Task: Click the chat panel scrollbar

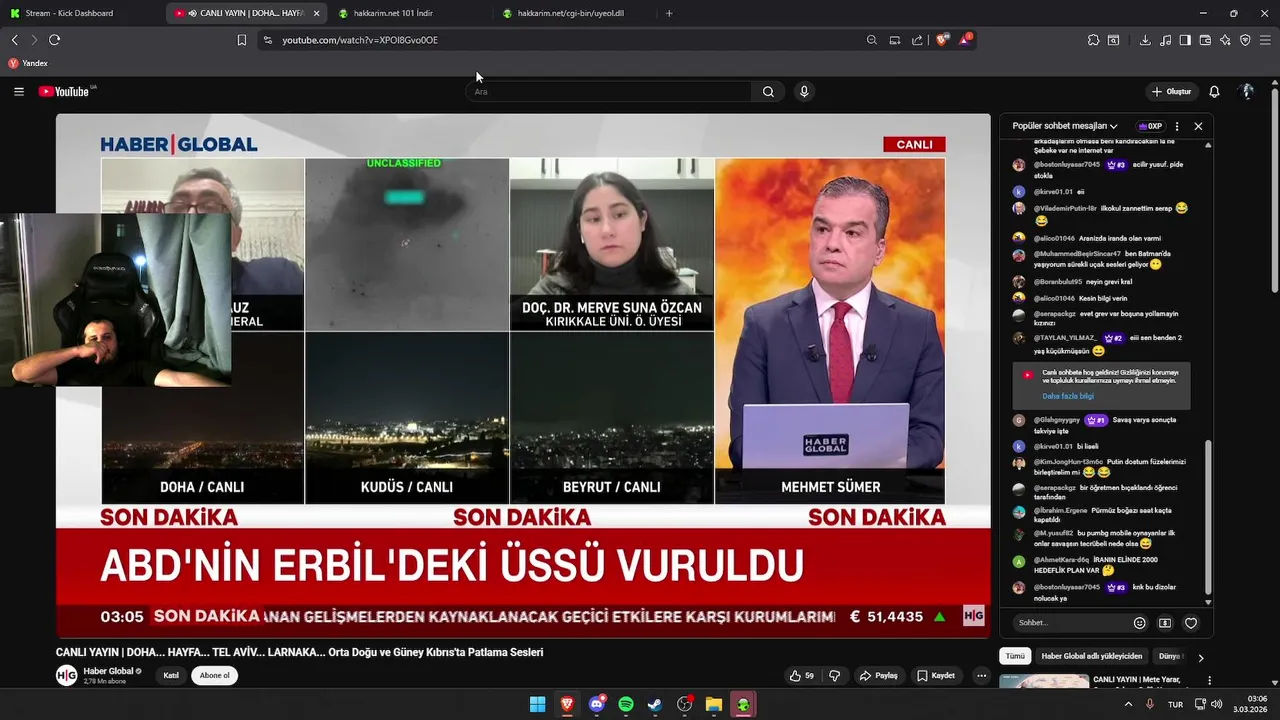Action: [1208, 515]
